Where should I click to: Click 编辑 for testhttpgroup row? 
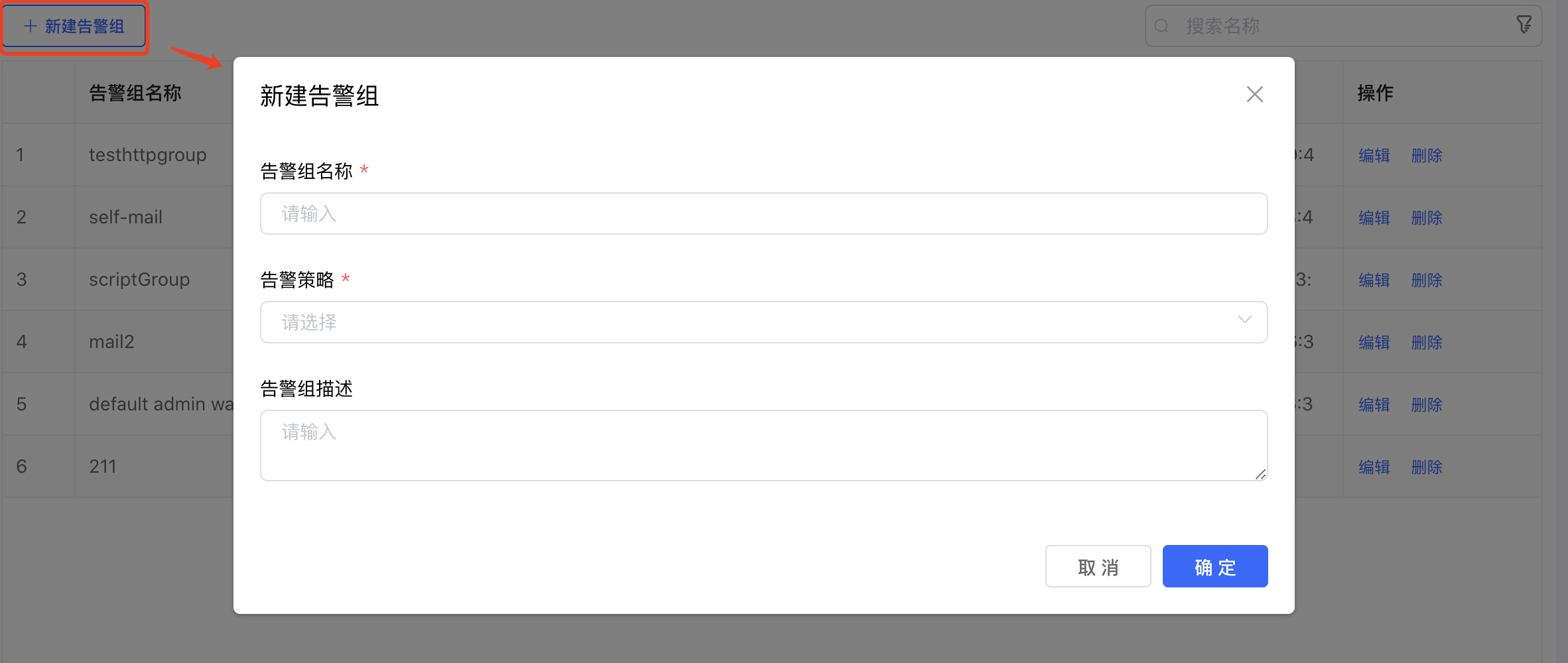[1374, 156]
